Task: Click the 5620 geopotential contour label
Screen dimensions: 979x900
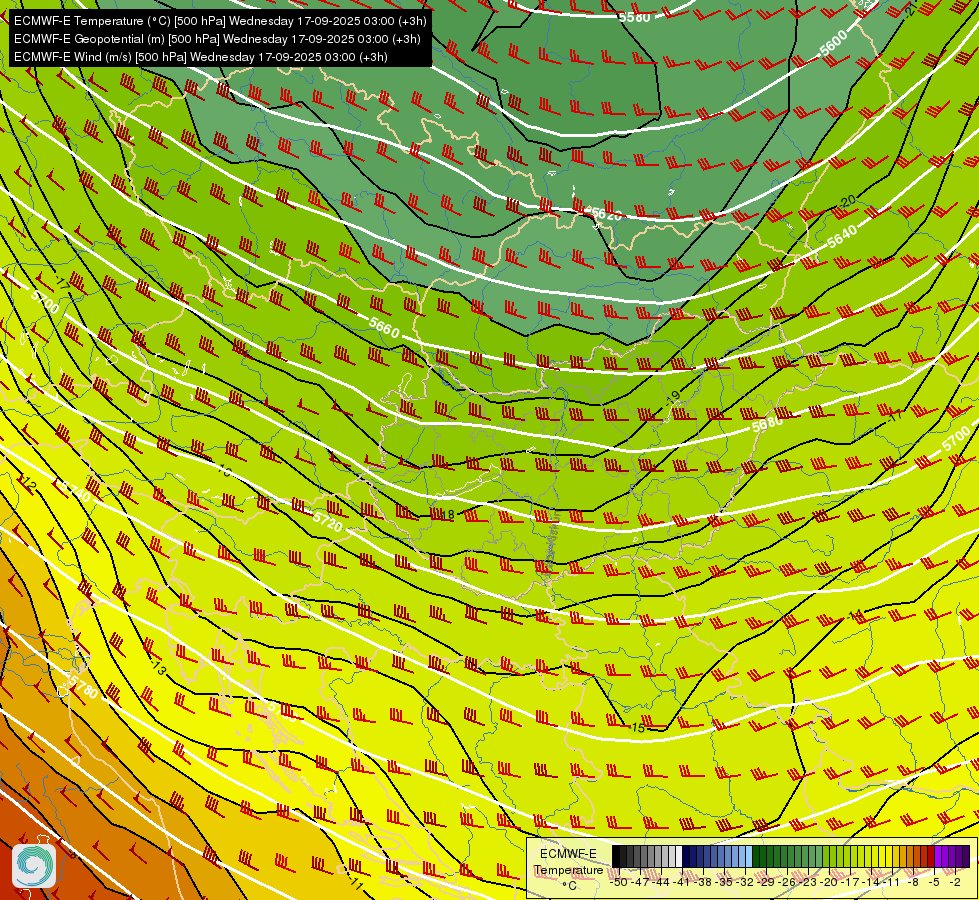Action: (605, 214)
